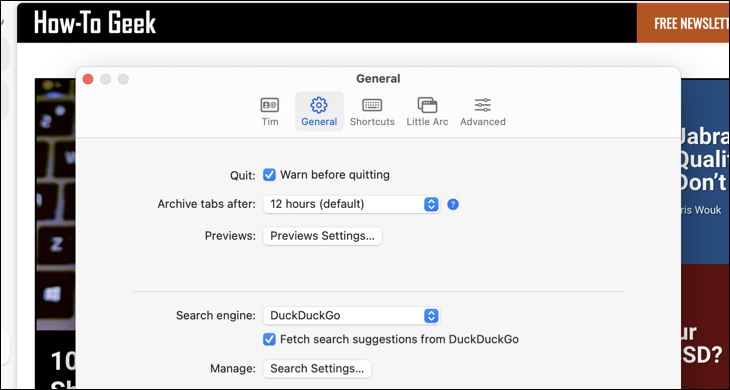Close the General settings window
Image resolution: width=730 pixels, height=390 pixels.
pos(88,79)
